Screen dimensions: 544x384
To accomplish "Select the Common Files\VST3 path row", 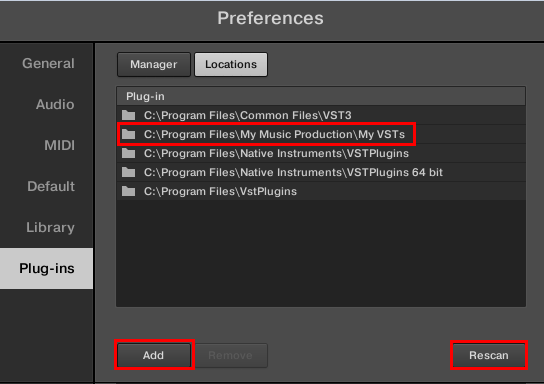I will pyautogui.click(x=321, y=115).
